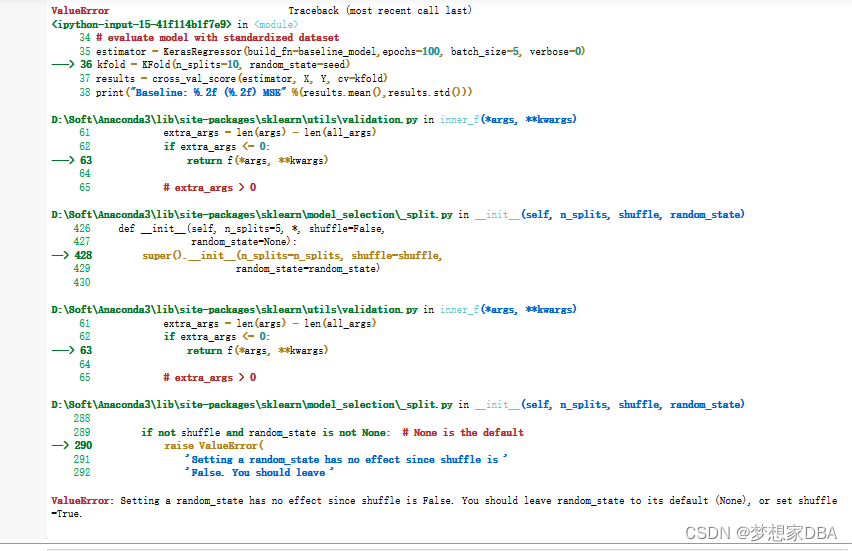Click second 'if extra_args <= 0:' line
The width and height of the screenshot is (852, 551).
tap(216, 337)
